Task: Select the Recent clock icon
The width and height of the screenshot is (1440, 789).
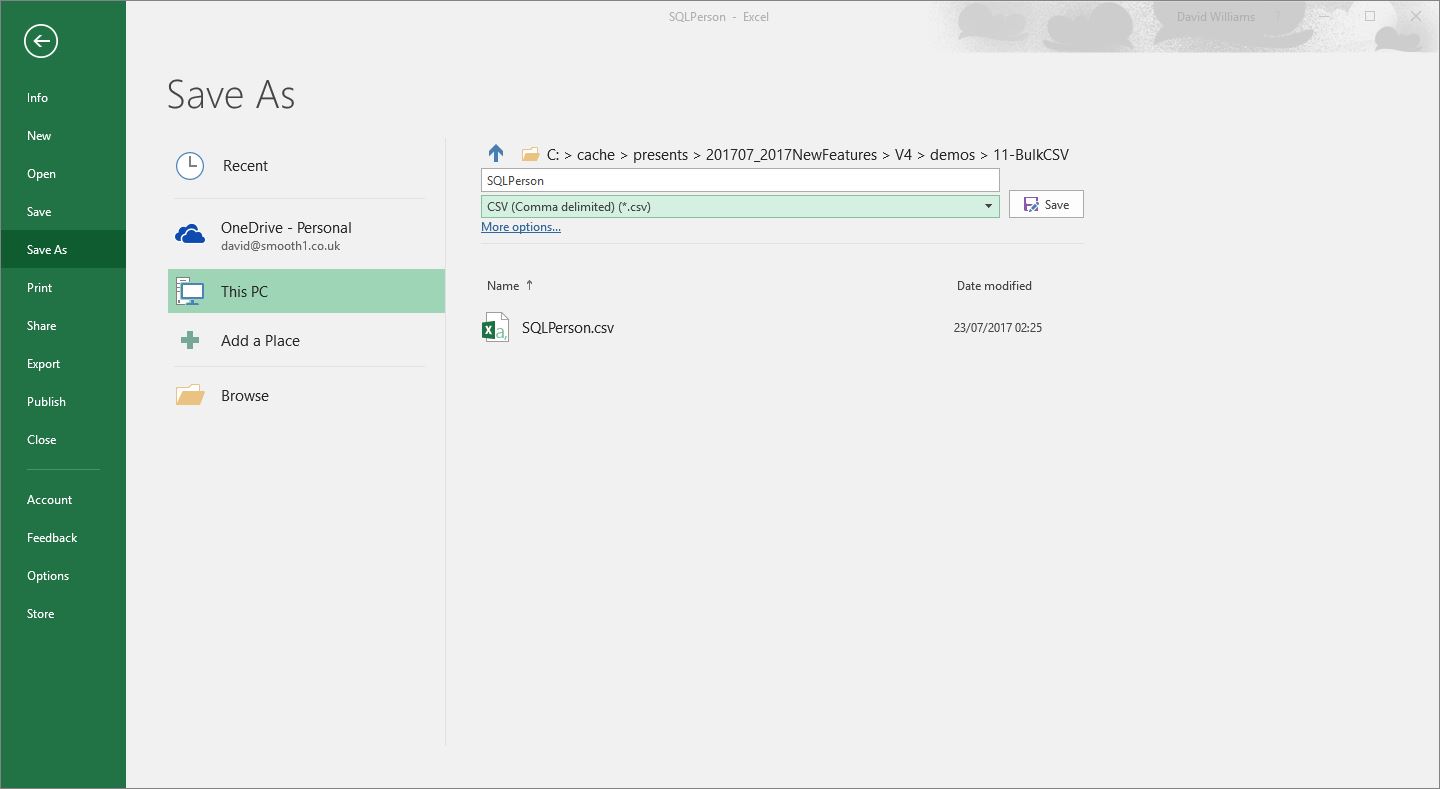Action: pos(190,166)
